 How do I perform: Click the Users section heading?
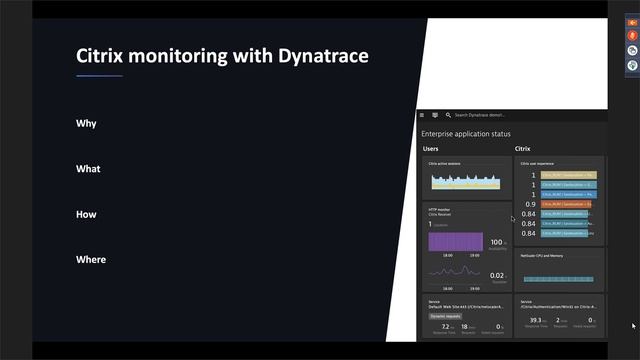(x=431, y=149)
